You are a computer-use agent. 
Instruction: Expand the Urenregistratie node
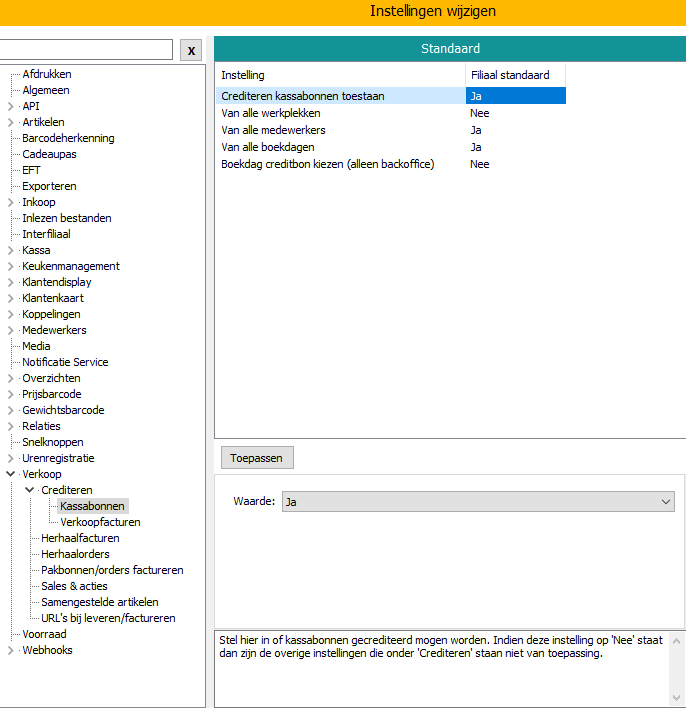(10, 458)
